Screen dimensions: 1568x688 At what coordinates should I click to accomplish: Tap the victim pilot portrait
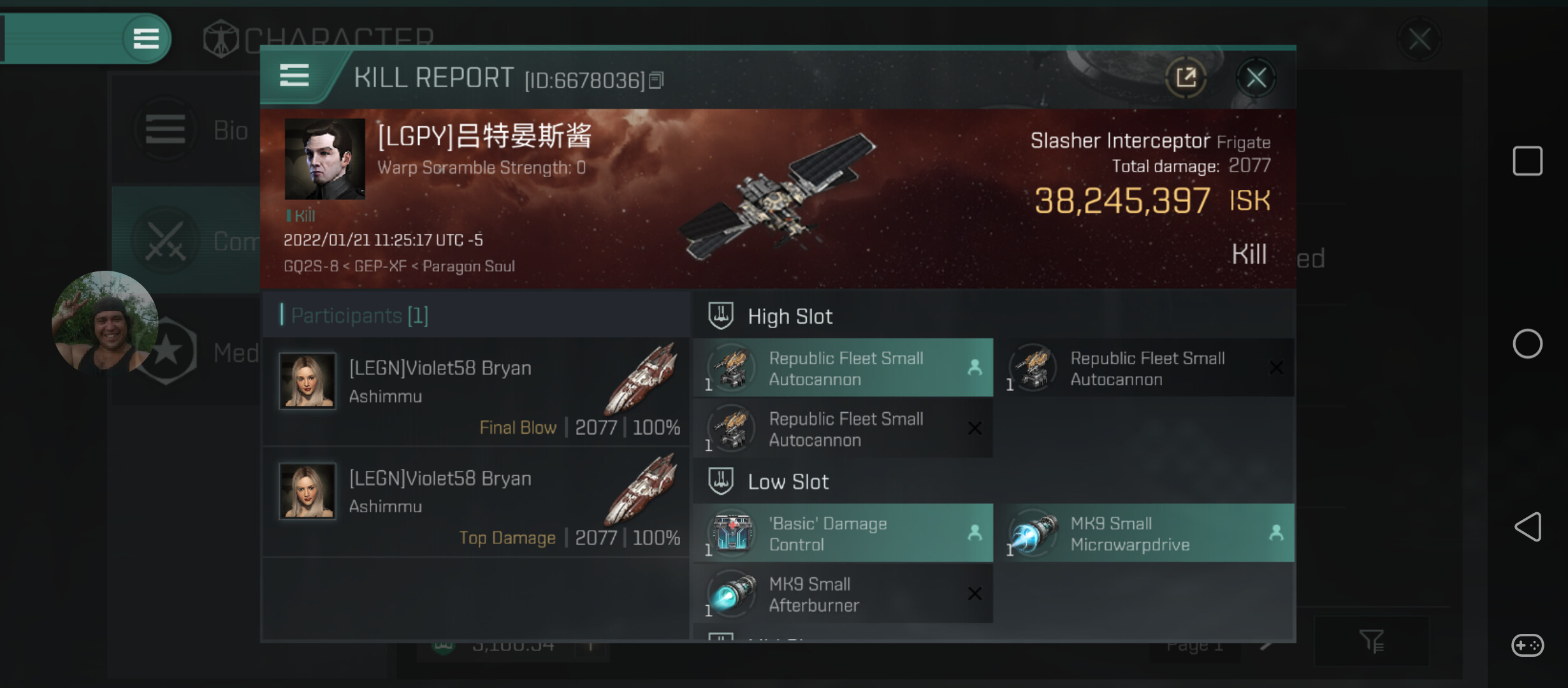(324, 159)
